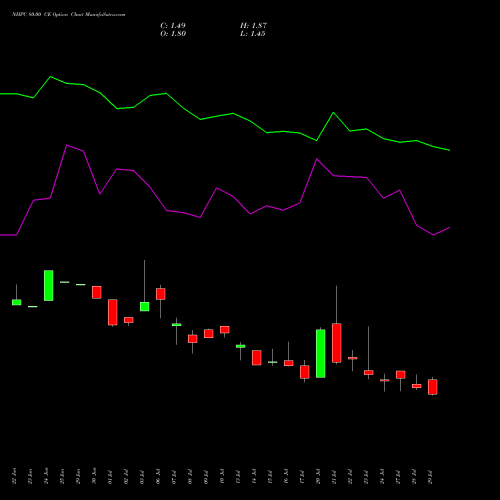This screenshot has width=500, height=500.
Task: Click the red candle above 01 Jul
Action: point(113,312)
